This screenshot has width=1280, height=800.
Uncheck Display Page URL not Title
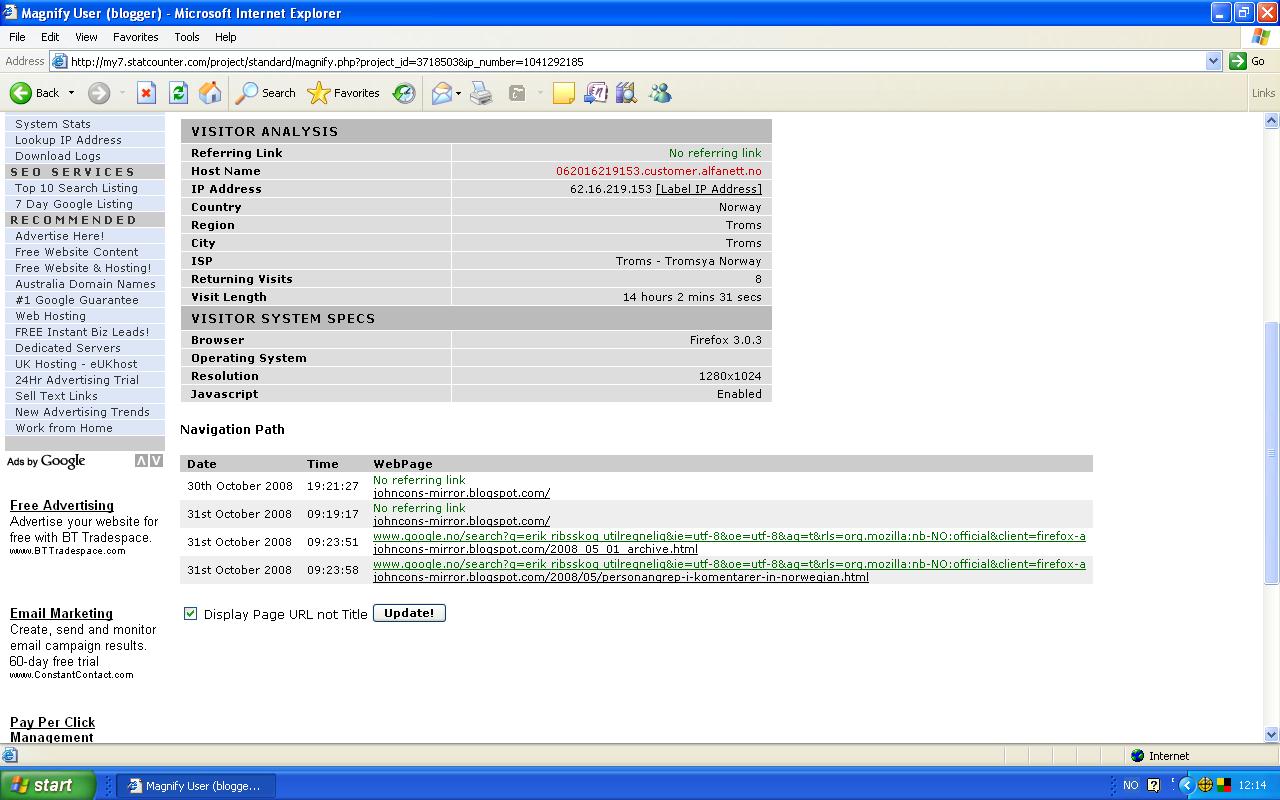pyautogui.click(x=190, y=613)
